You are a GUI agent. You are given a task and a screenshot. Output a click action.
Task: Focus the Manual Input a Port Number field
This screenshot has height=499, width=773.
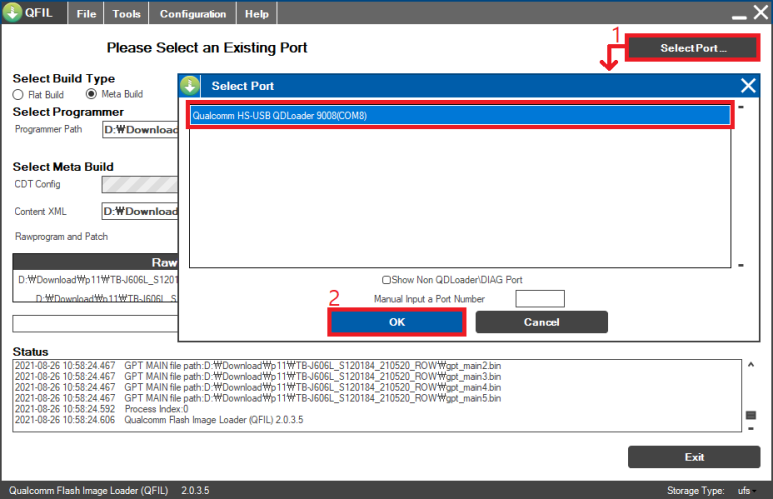pos(540,299)
